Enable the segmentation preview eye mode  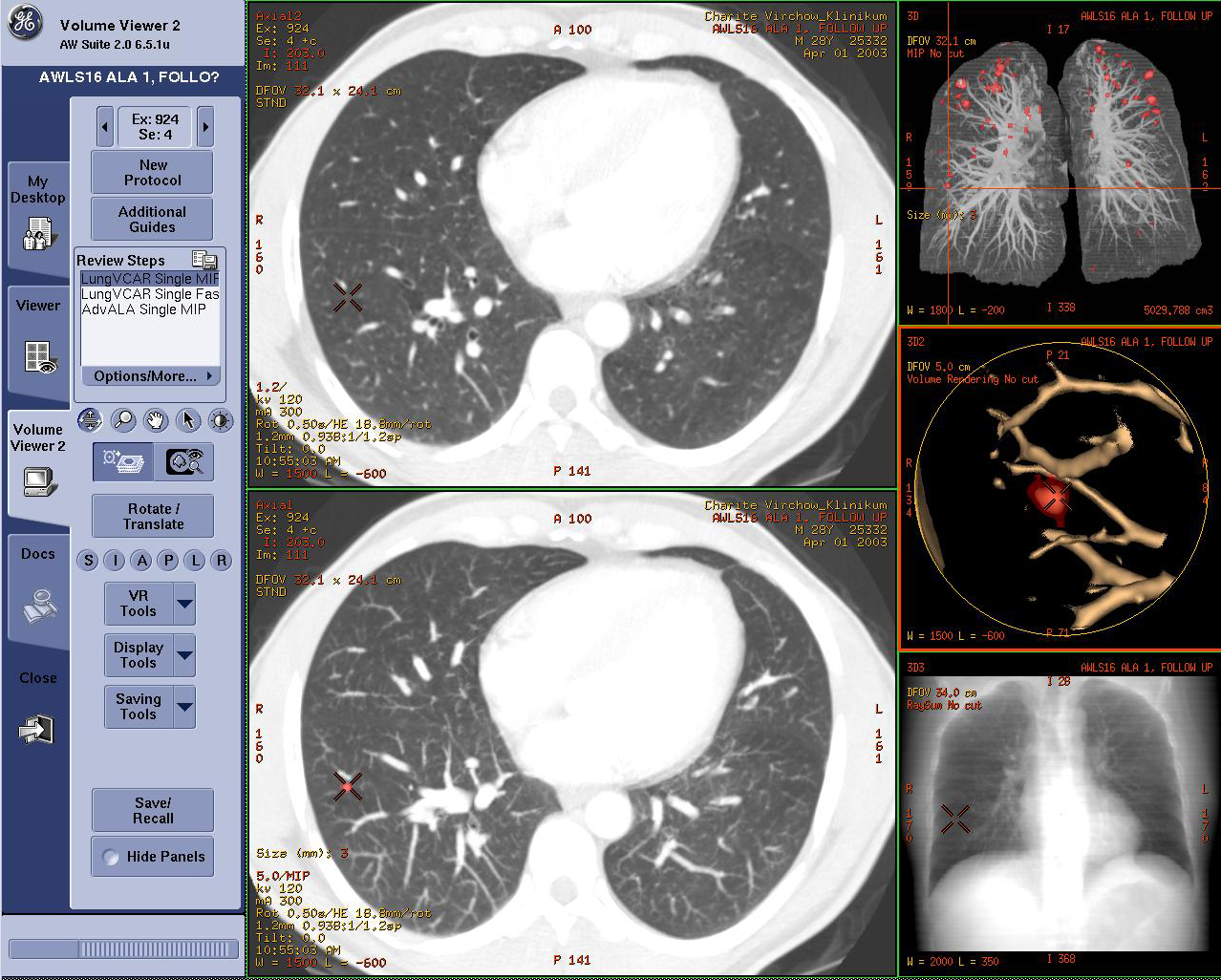click(x=186, y=461)
